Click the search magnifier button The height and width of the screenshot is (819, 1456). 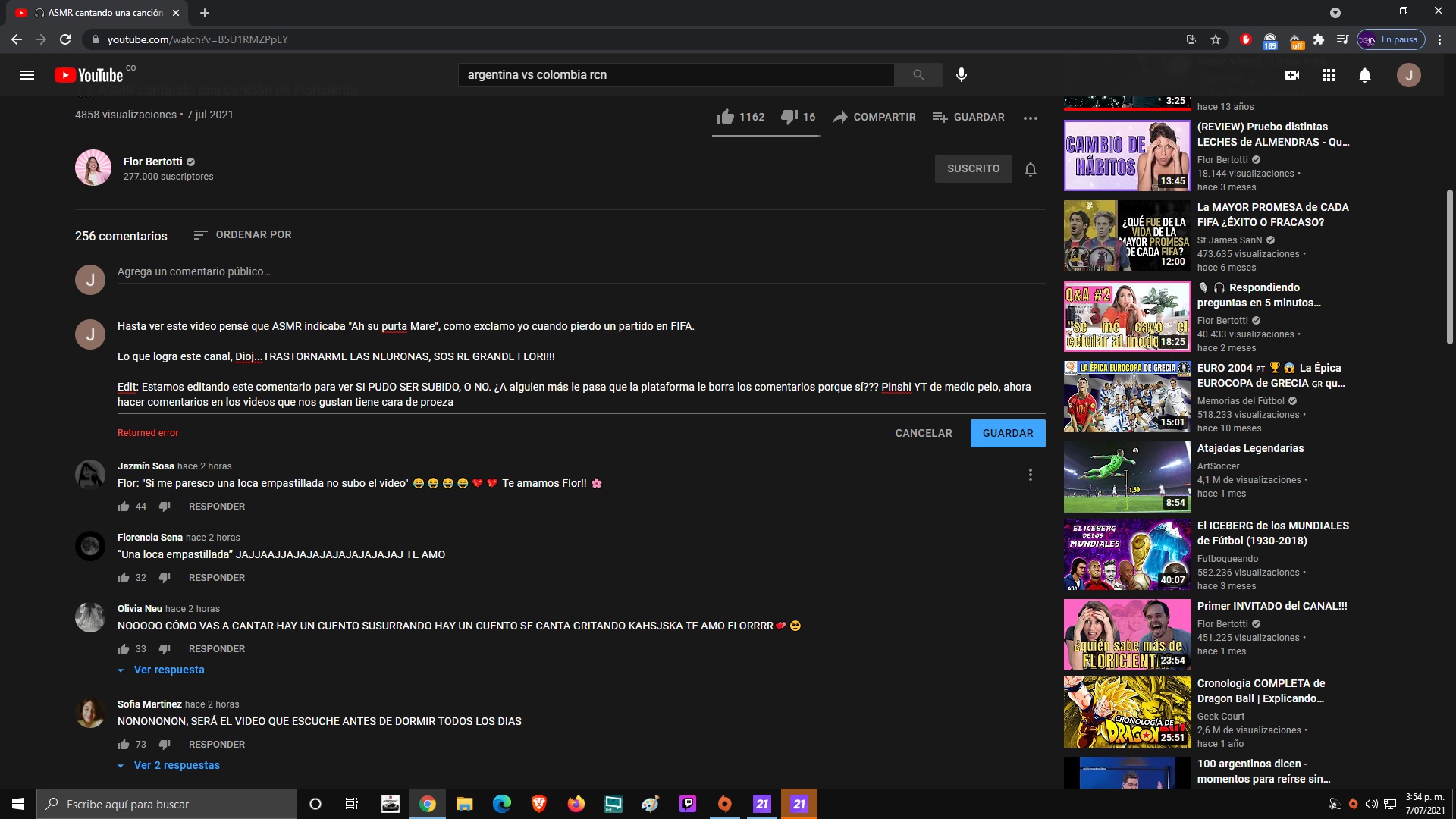pyautogui.click(x=918, y=75)
